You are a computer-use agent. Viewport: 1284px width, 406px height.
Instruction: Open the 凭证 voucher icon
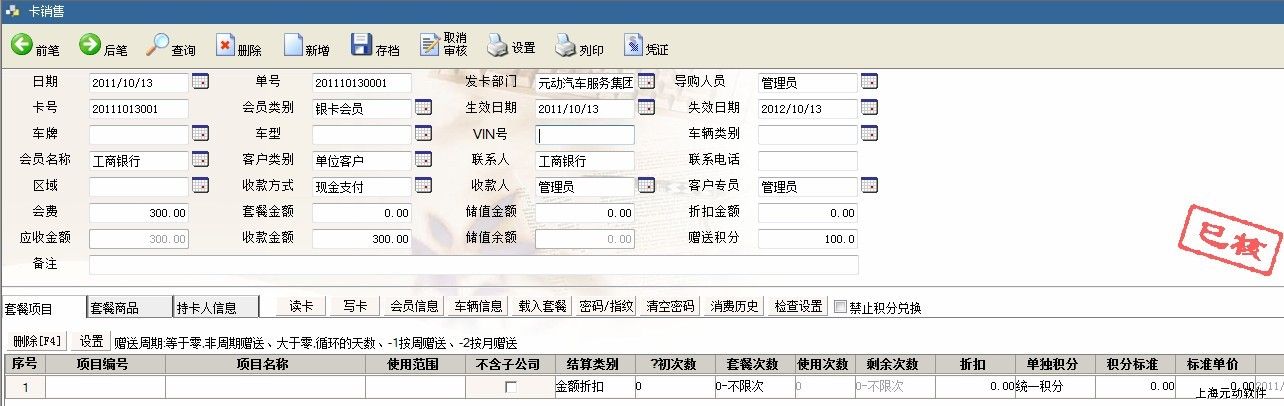coord(633,45)
